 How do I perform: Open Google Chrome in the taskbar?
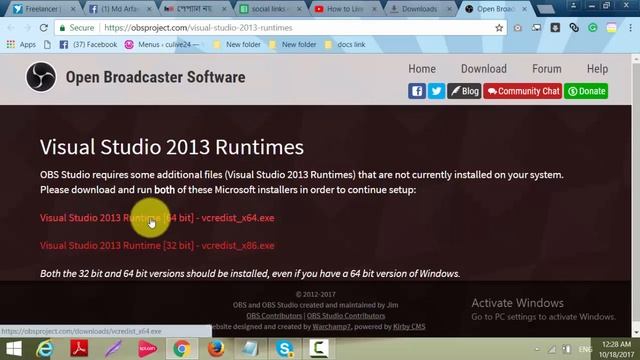click(182, 349)
